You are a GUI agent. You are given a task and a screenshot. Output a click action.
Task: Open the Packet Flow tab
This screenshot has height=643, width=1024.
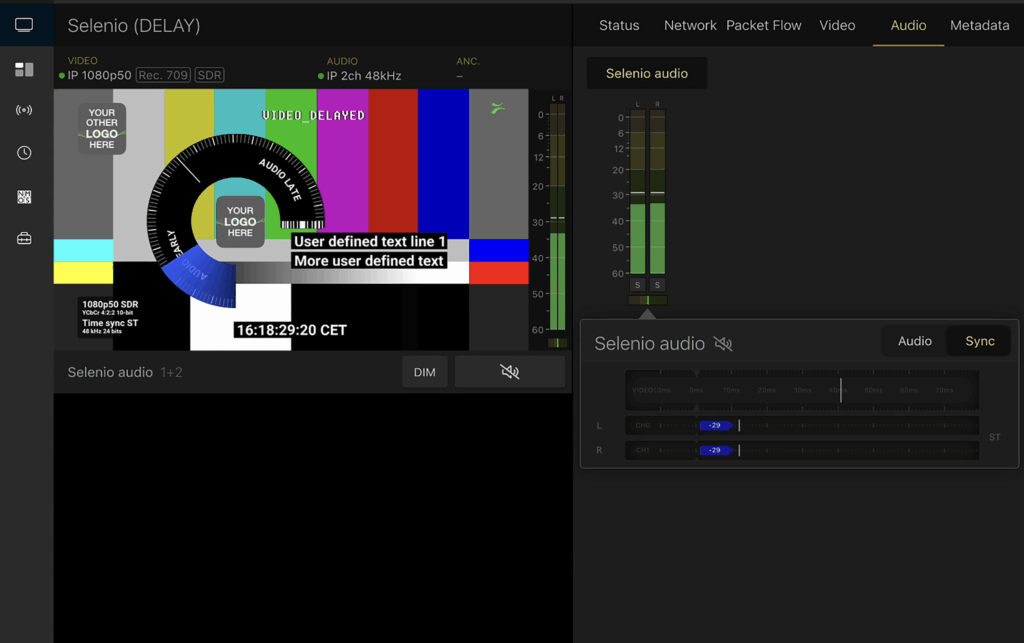pyautogui.click(x=764, y=25)
